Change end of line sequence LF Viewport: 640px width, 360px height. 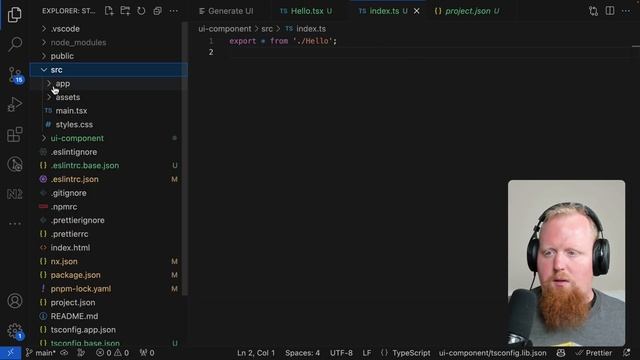pos(367,353)
